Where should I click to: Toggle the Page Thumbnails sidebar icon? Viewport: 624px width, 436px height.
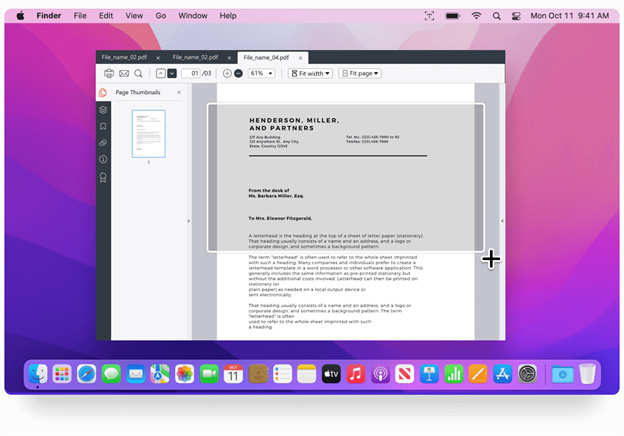click(103, 93)
